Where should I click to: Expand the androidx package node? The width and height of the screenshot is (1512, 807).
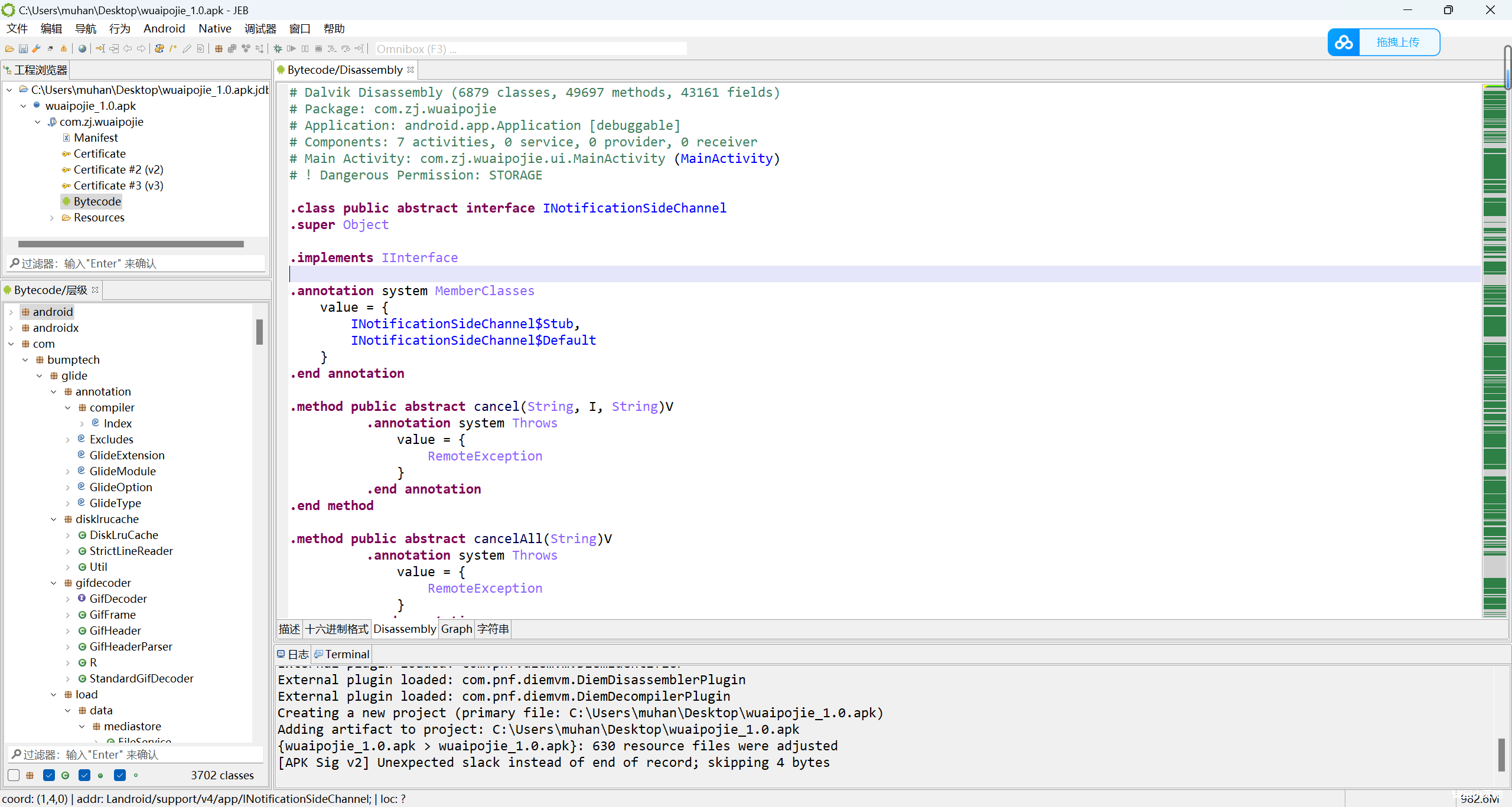coord(11,328)
